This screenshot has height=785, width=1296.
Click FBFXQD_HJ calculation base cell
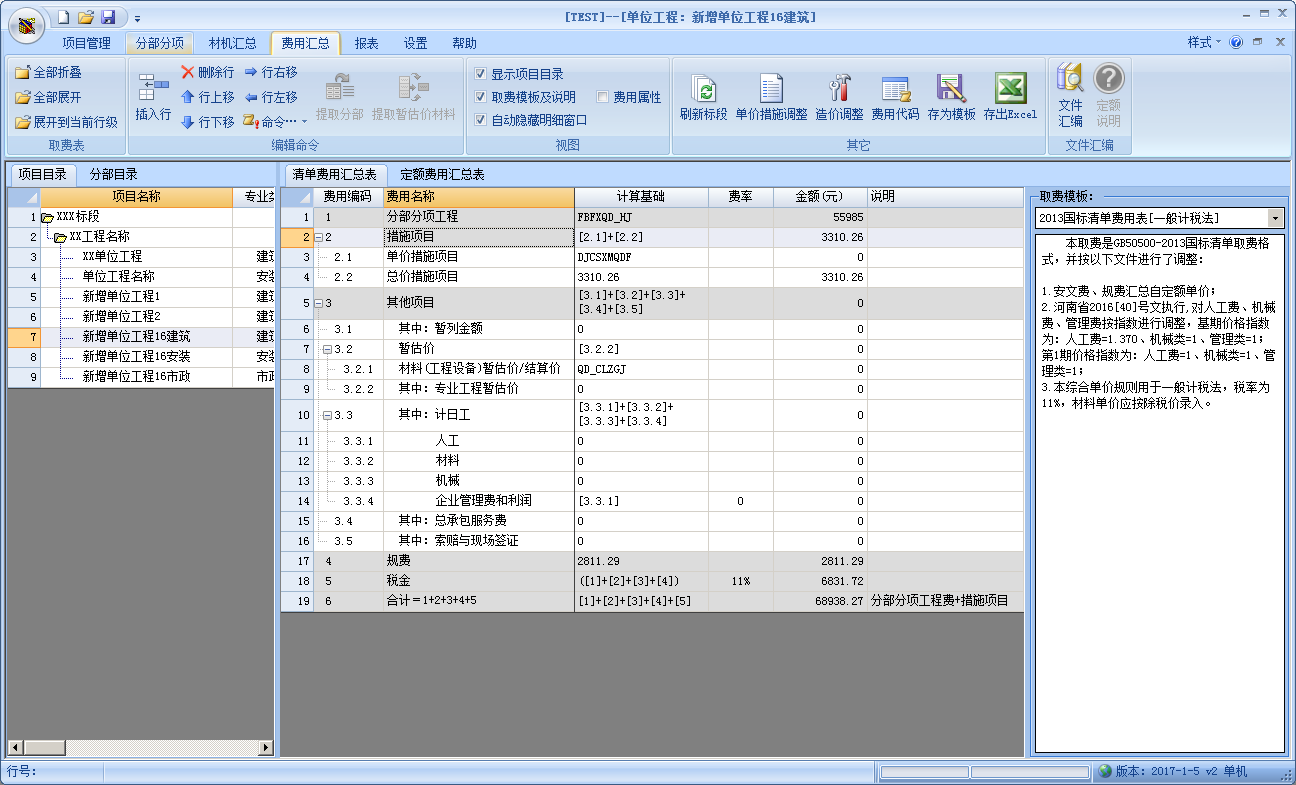[641, 217]
